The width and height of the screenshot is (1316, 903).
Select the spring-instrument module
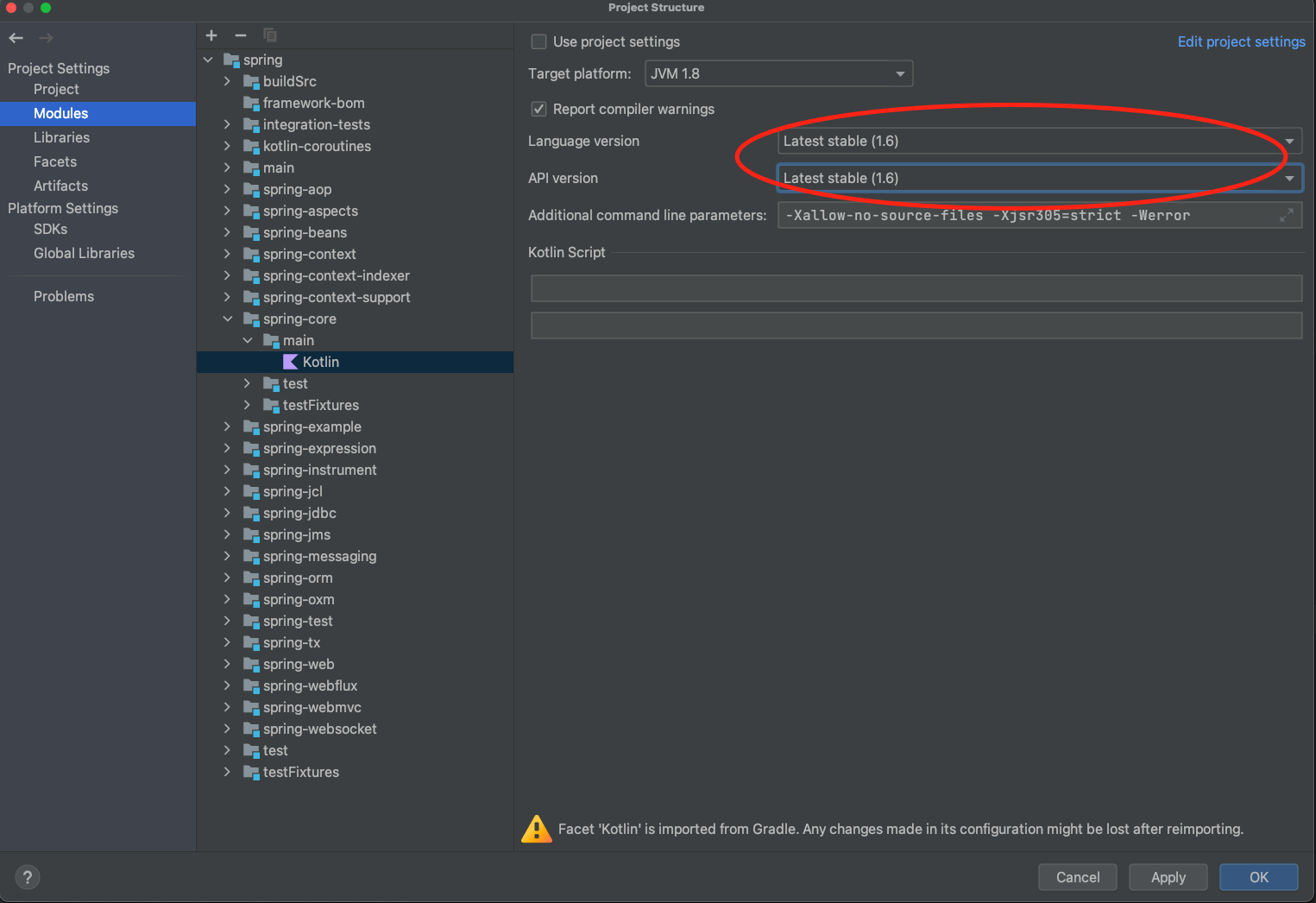pyautogui.click(x=320, y=470)
